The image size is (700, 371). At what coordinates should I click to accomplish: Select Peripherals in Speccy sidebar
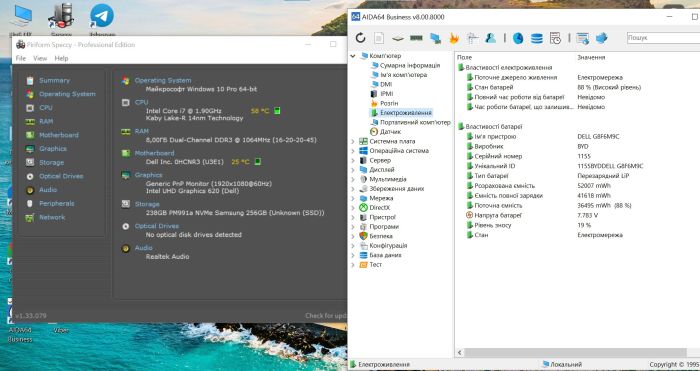coord(56,203)
